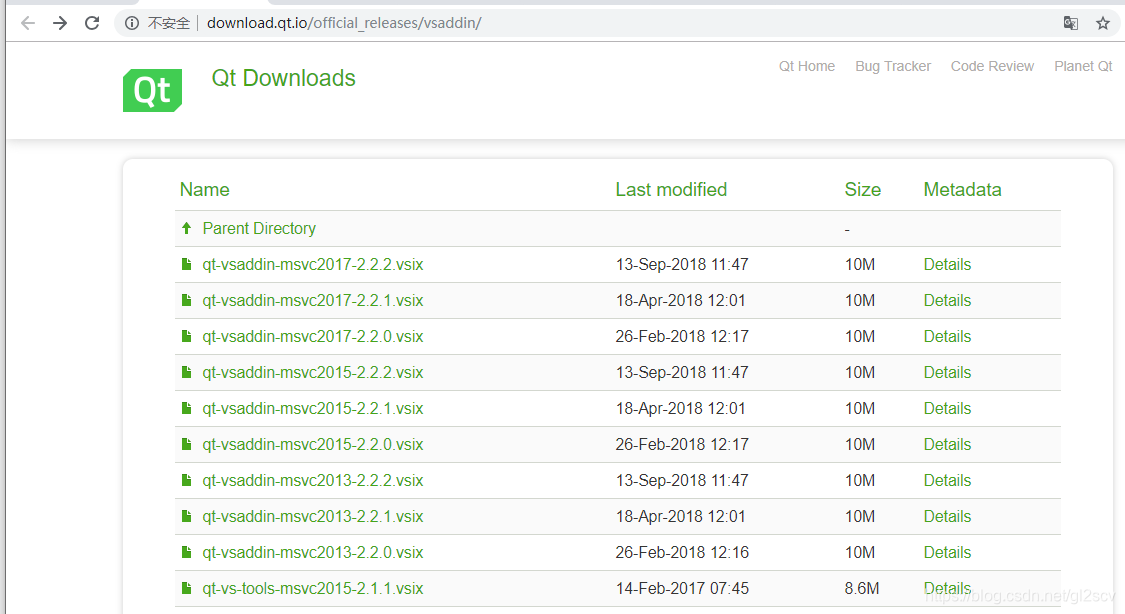Screen dimensions: 1125x614
Task: Open the Qt Home nav link
Action: pyautogui.click(x=807, y=66)
